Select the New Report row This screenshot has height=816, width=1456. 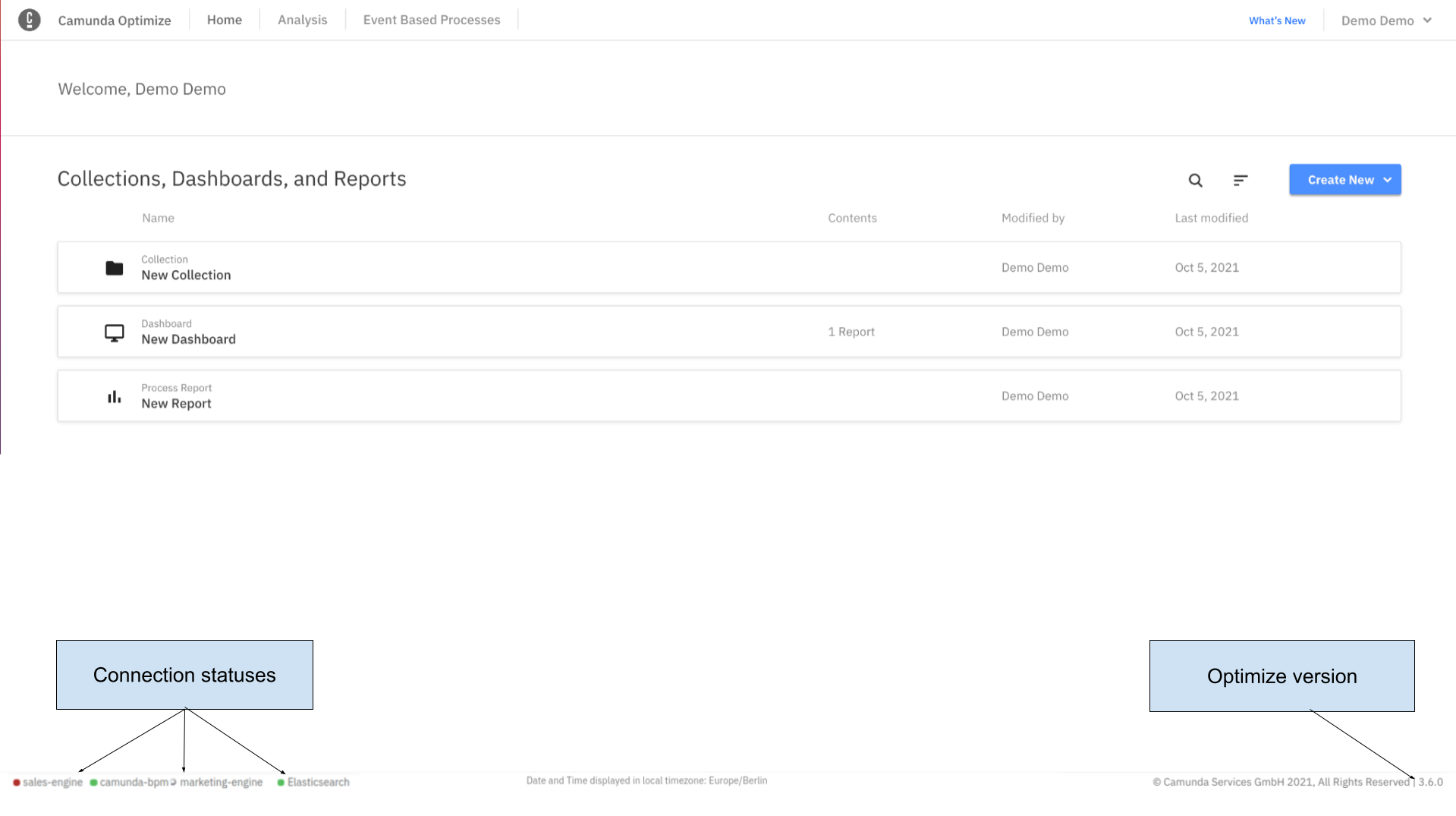point(176,403)
